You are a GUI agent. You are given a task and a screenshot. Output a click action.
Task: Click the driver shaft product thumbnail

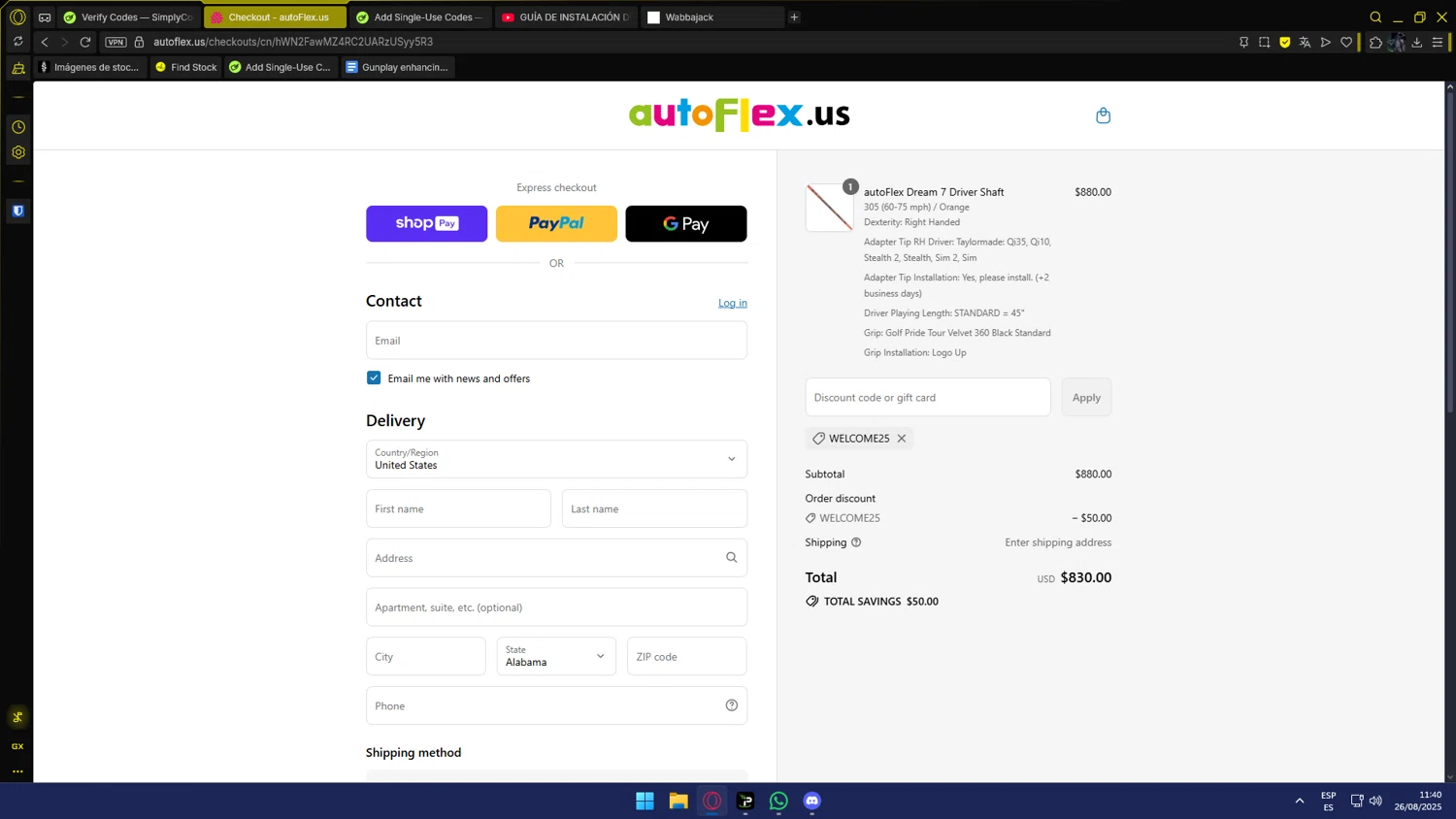coord(830,208)
